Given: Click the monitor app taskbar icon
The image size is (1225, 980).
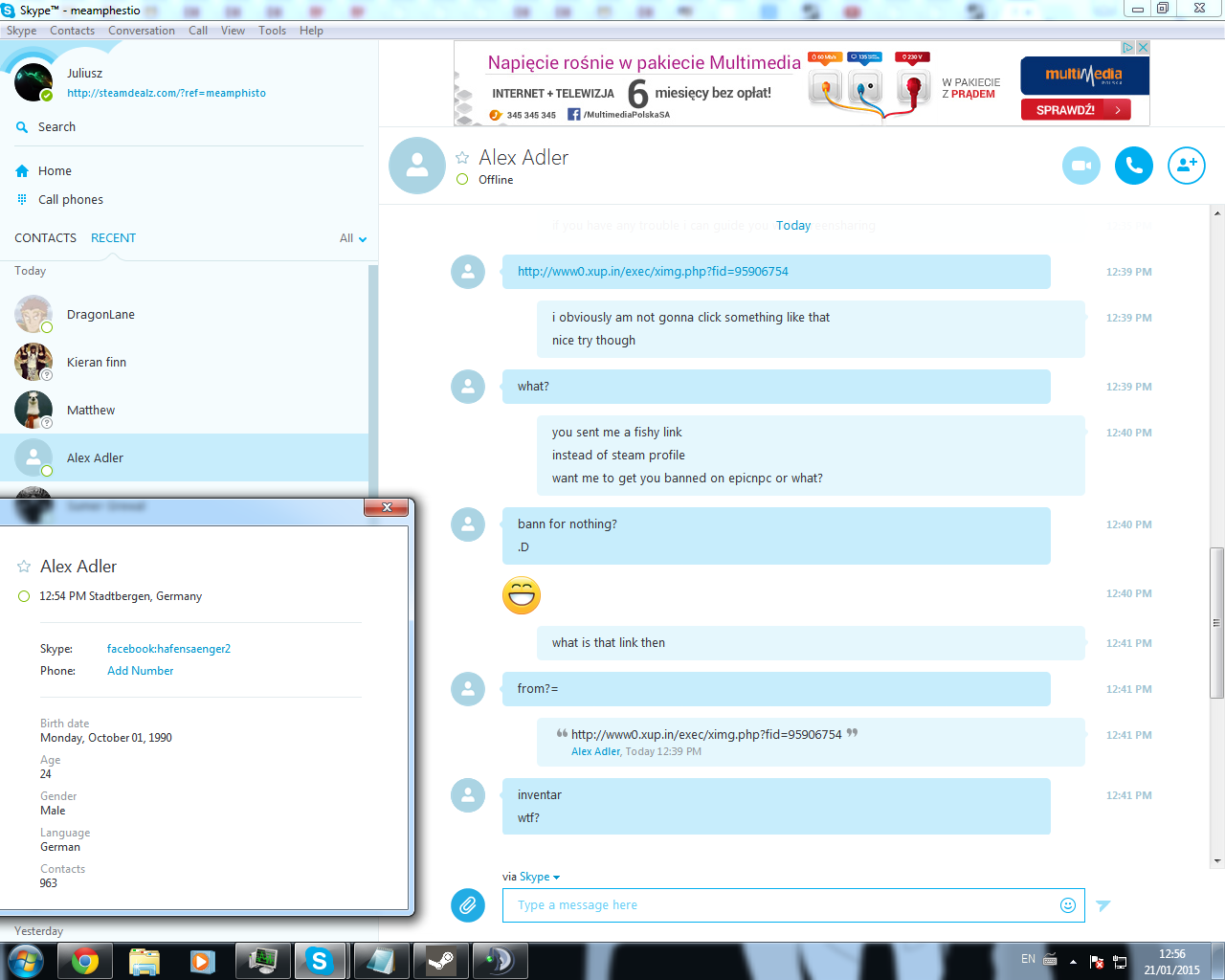Looking at the screenshot, I should tap(261, 961).
